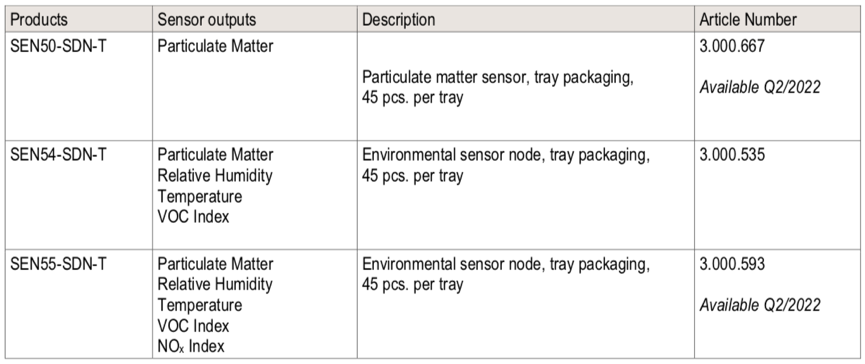Viewport: 865px width, 364px height.
Task: Click NOx Index in SEN55 row
Action: pos(191,346)
